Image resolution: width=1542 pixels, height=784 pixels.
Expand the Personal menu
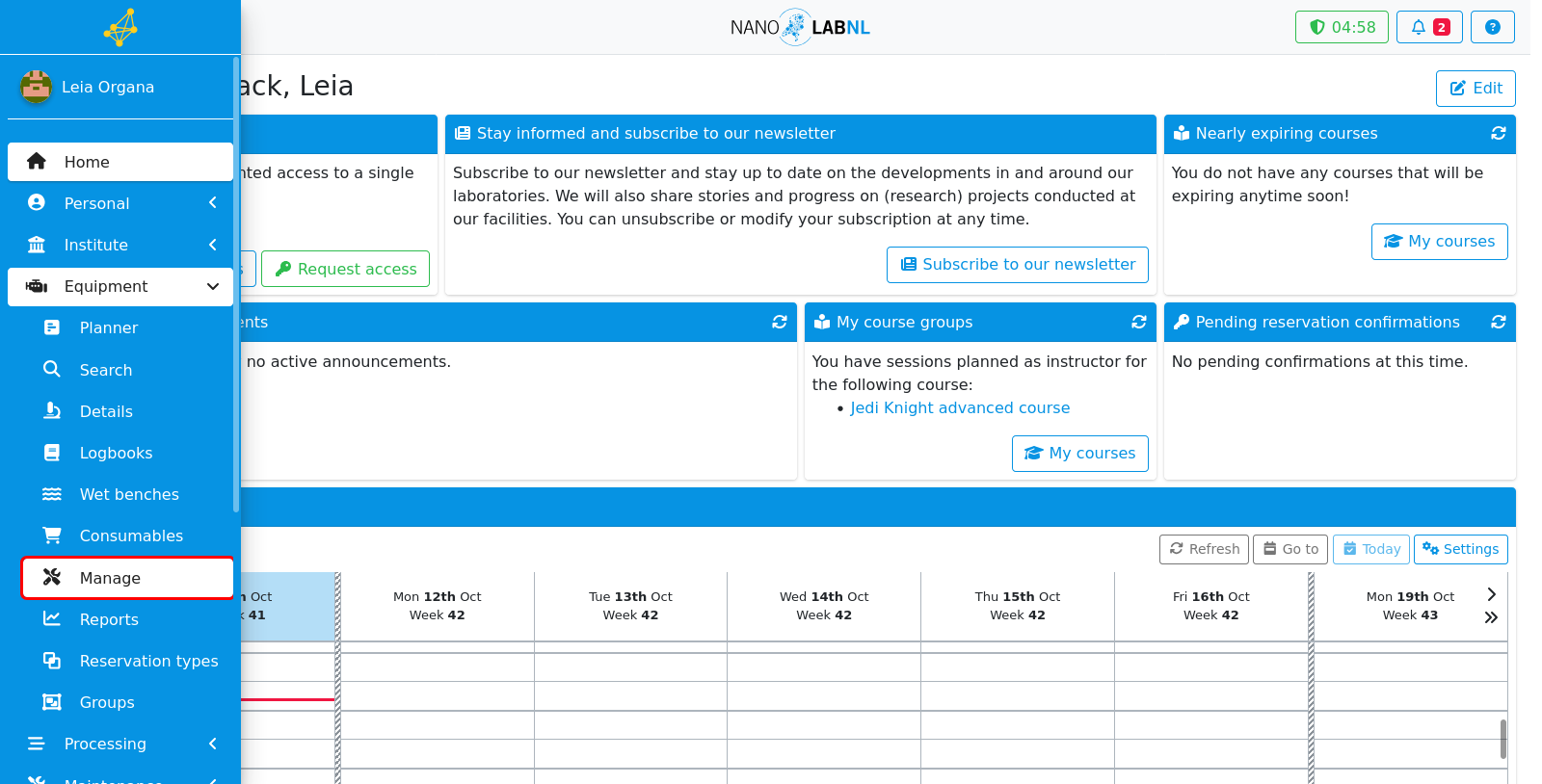pyautogui.click(x=120, y=203)
